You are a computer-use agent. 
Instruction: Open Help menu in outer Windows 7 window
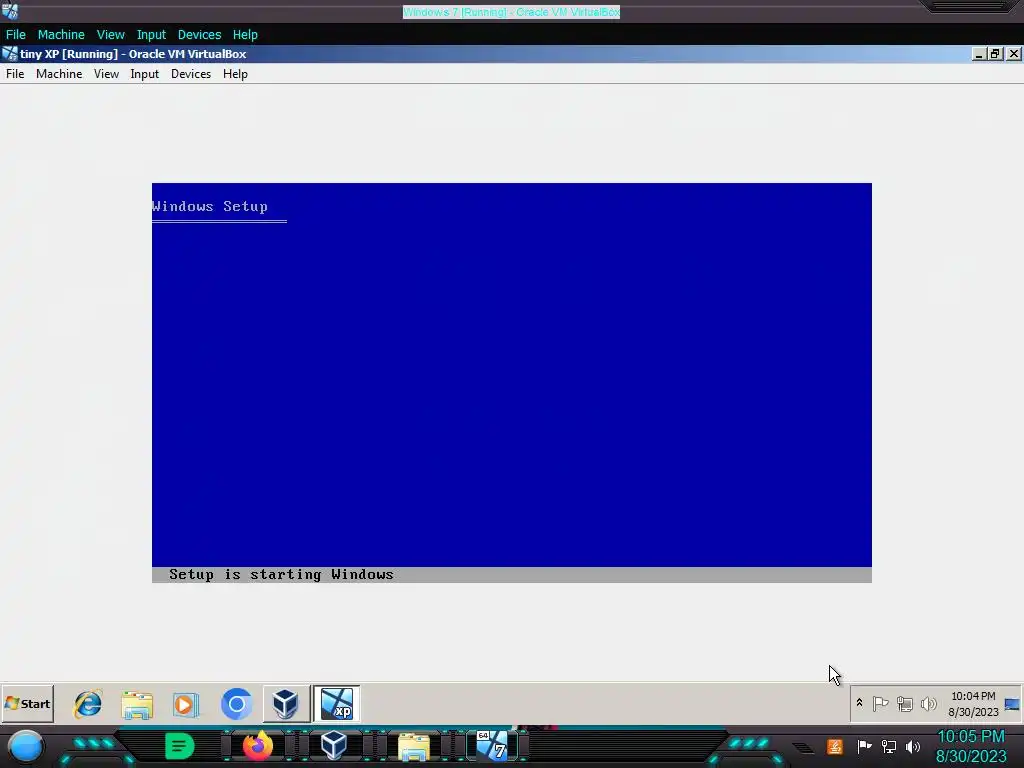(245, 35)
